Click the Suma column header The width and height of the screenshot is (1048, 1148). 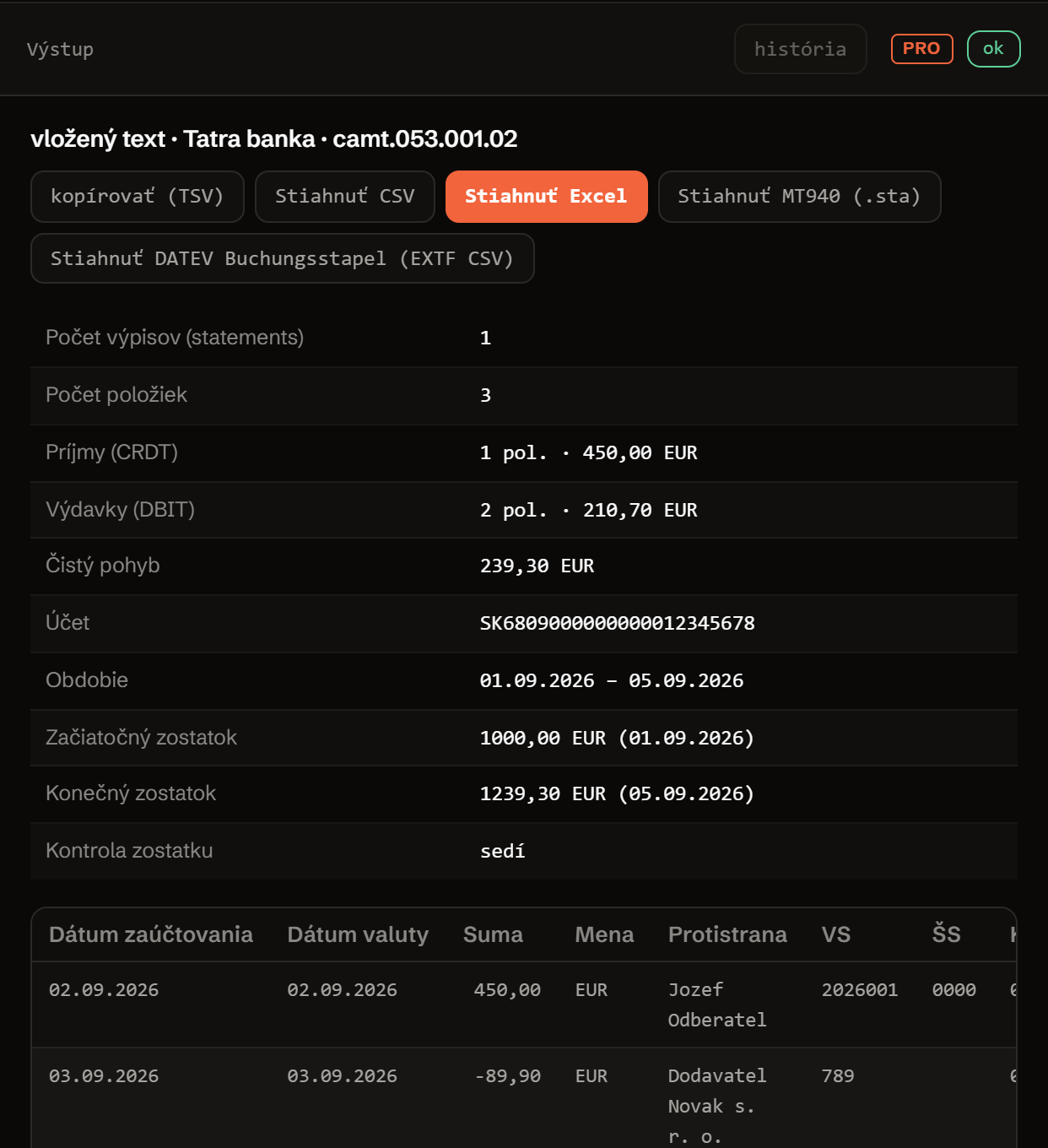point(493,934)
